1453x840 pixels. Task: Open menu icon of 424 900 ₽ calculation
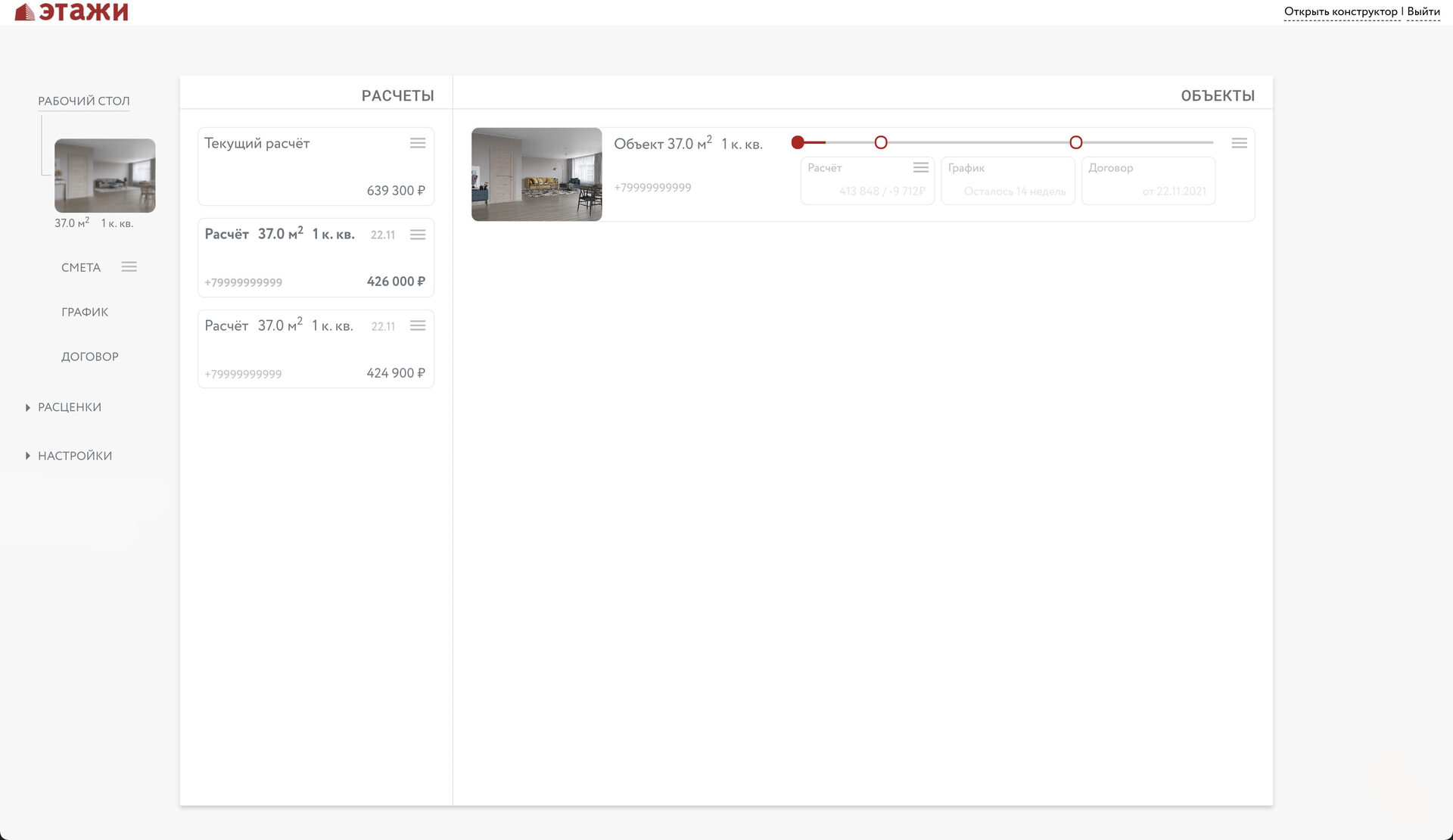tap(418, 325)
